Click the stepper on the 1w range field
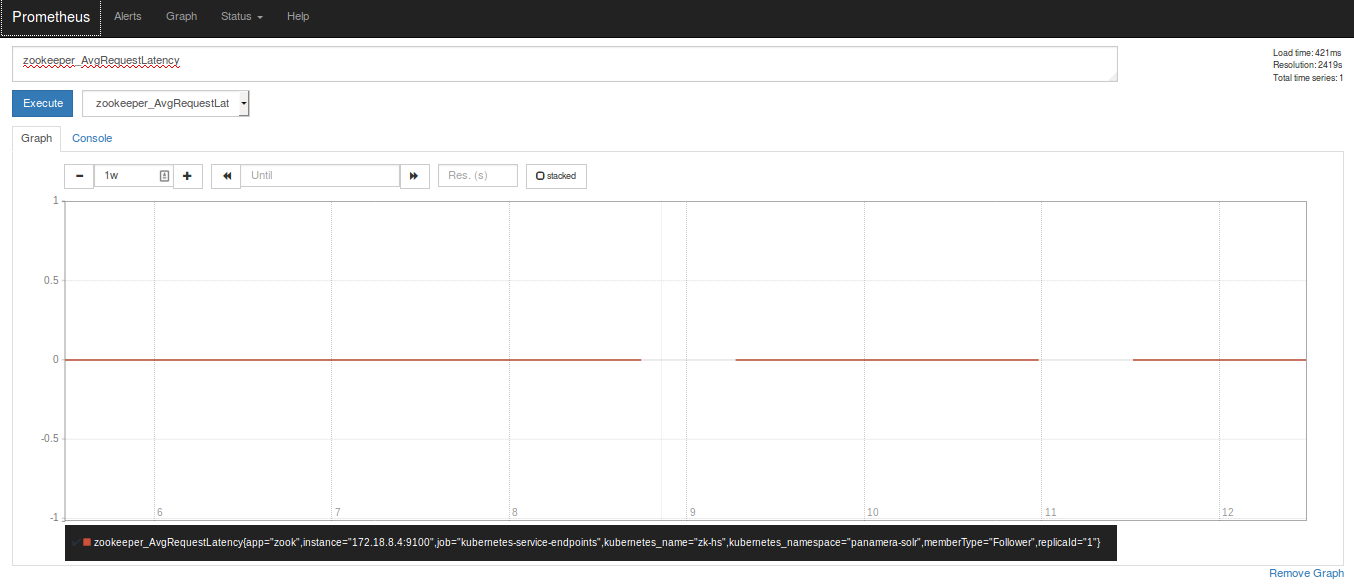This screenshot has height=585, width=1354. [164, 176]
